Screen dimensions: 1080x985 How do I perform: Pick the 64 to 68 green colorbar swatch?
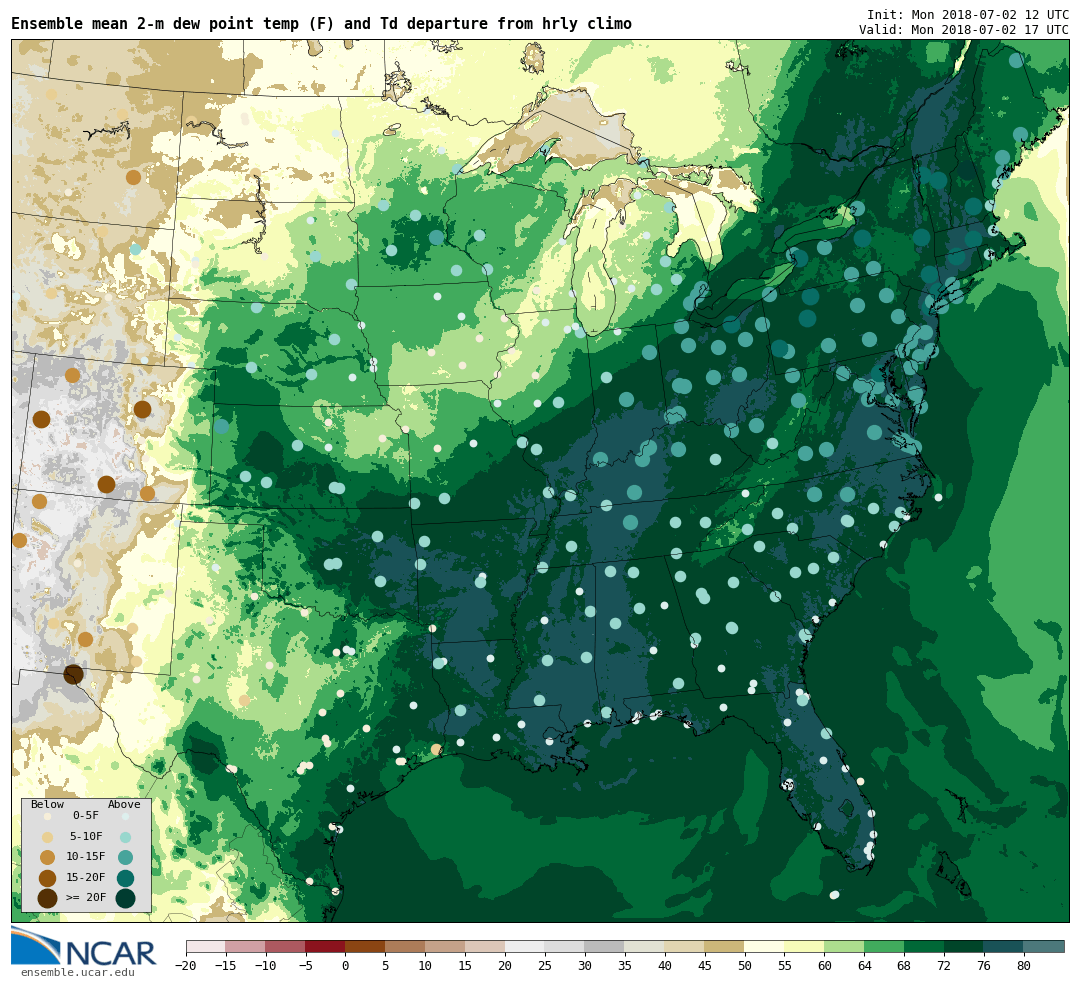(x=884, y=946)
